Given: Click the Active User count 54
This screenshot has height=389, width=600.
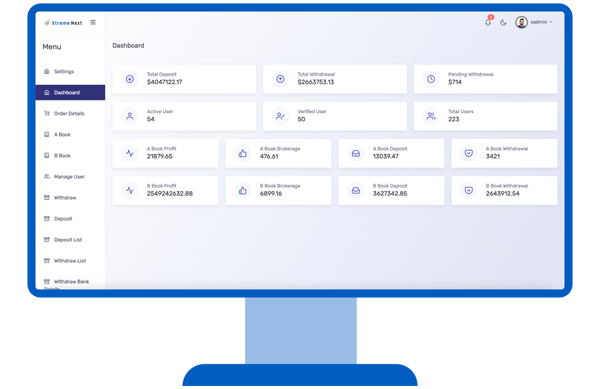Looking at the screenshot, I should [x=150, y=119].
